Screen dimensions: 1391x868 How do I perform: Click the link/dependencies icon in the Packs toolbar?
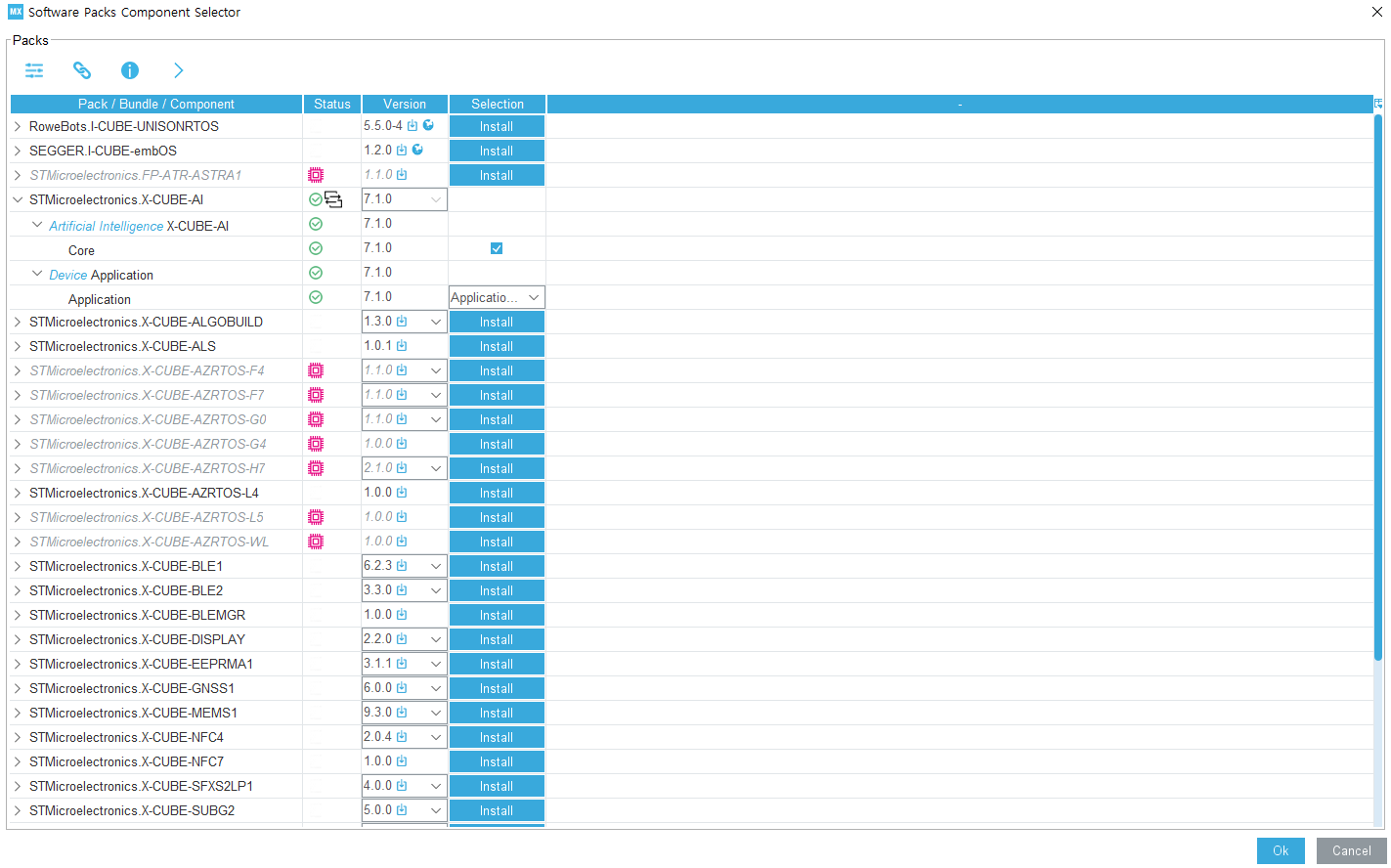click(x=82, y=70)
